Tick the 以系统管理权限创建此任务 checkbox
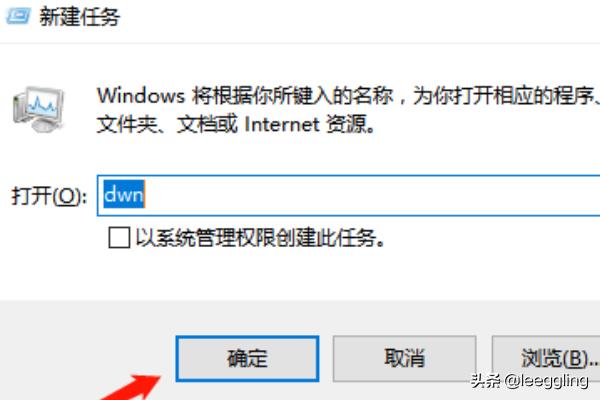Image resolution: width=600 pixels, height=400 pixels. (x=119, y=238)
